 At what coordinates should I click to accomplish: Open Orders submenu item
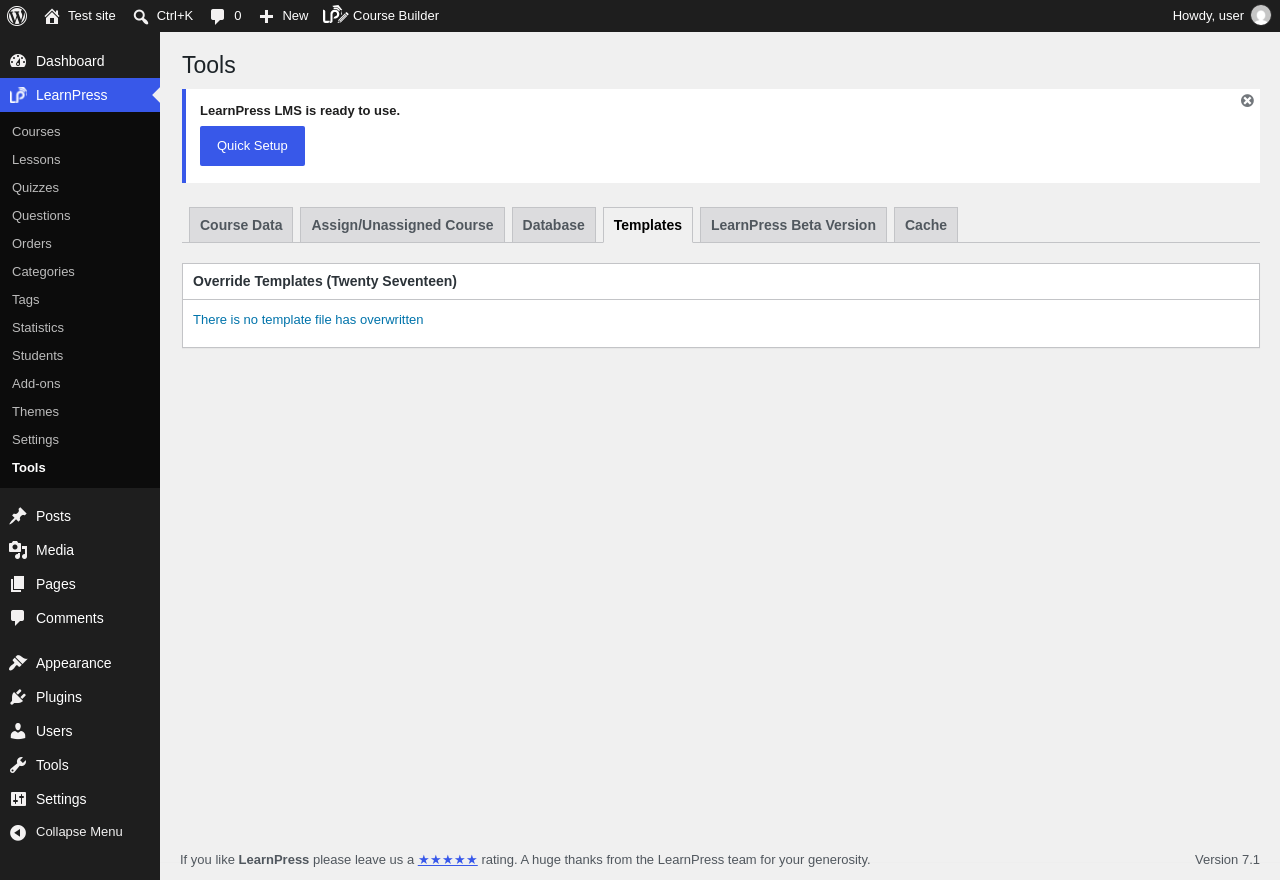tap(32, 244)
